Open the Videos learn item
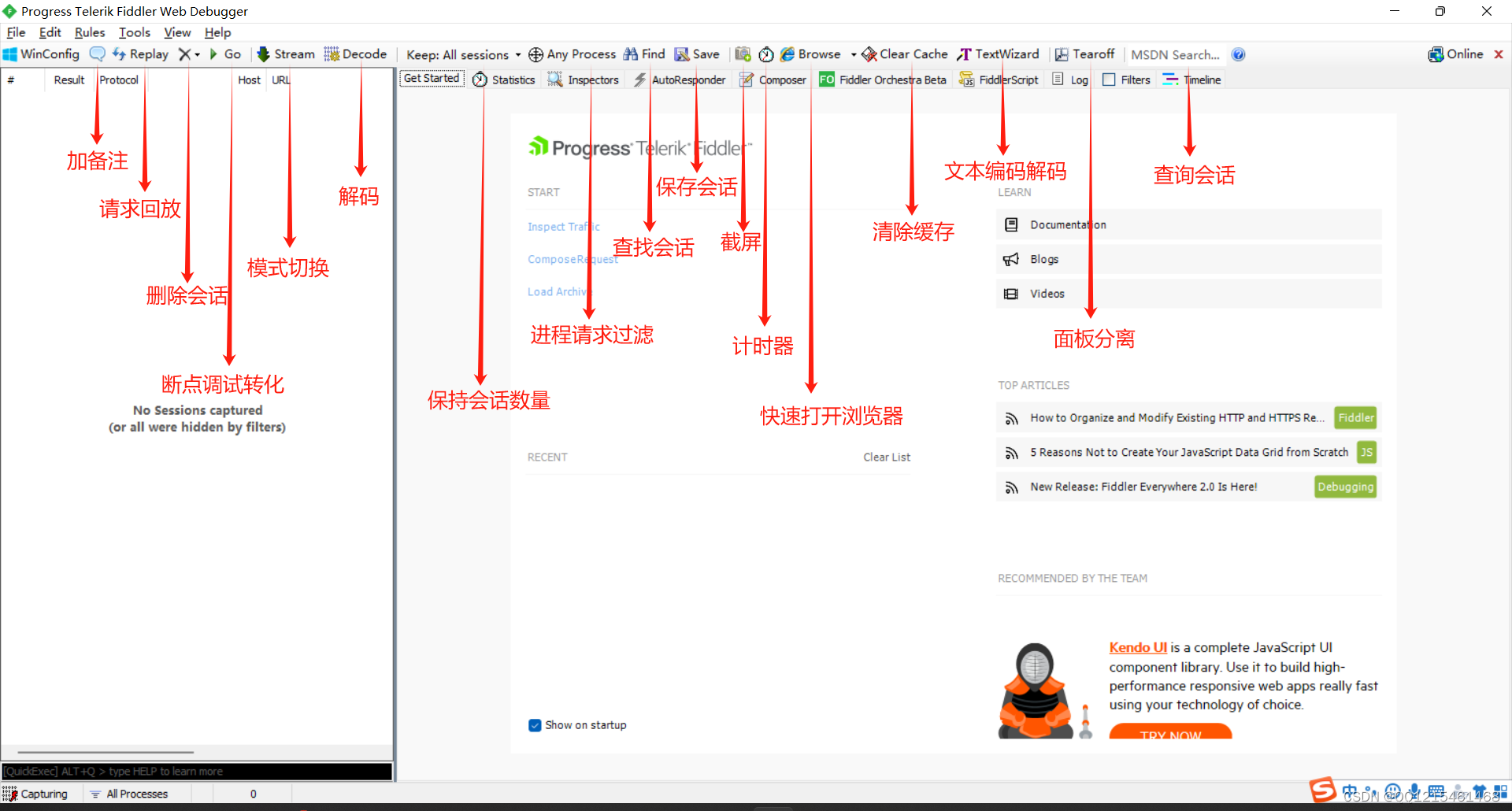The width and height of the screenshot is (1512, 811). coord(1188,293)
